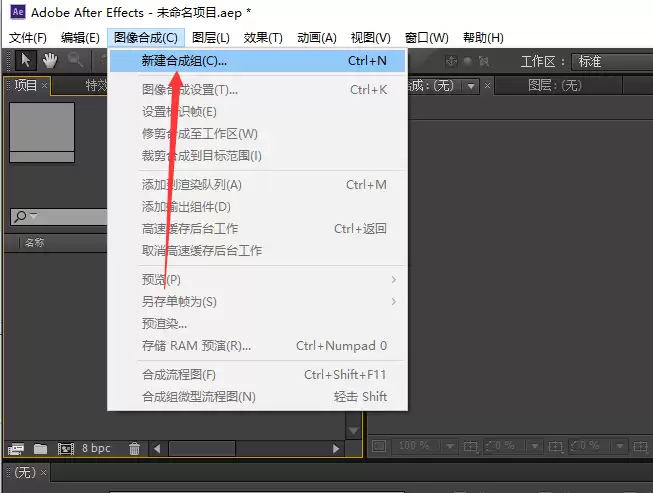Image resolution: width=653 pixels, height=493 pixels.
Task: Close the 项目 panel tab
Action: (45, 86)
